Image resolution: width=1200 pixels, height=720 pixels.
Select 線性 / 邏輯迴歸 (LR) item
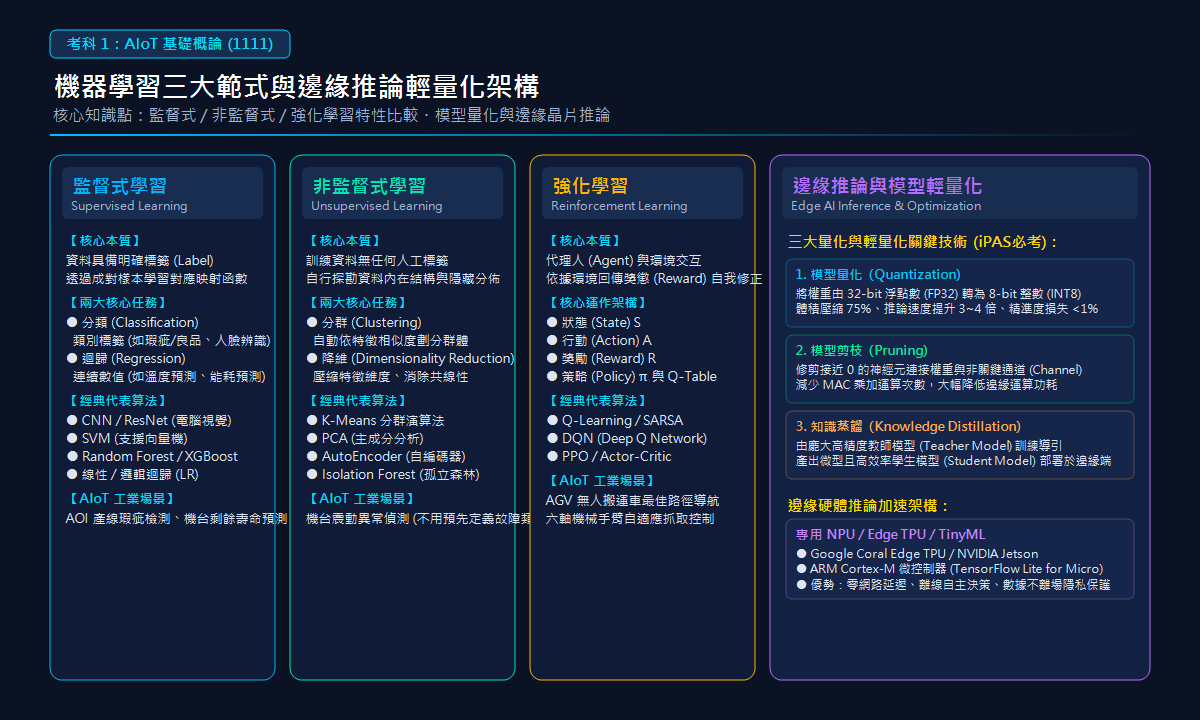point(132,474)
